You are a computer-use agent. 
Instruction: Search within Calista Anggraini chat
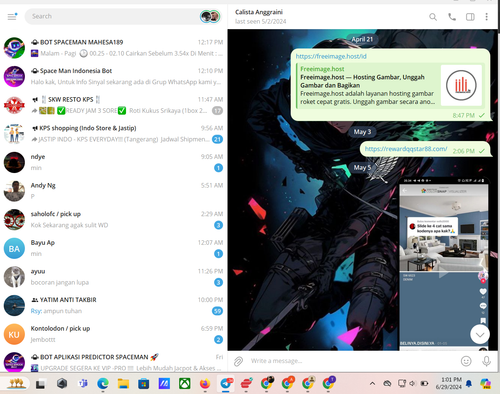point(433,17)
